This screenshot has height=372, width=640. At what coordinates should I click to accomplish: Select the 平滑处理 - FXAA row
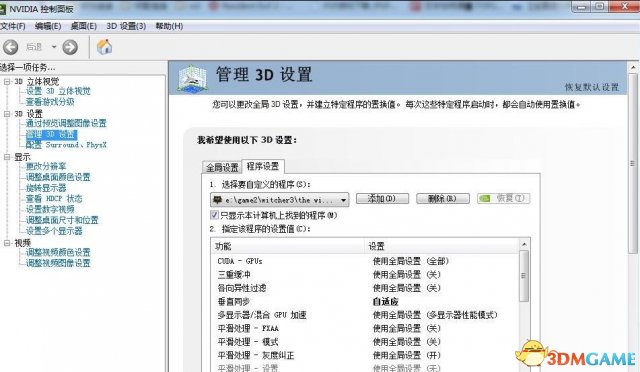[365, 328]
